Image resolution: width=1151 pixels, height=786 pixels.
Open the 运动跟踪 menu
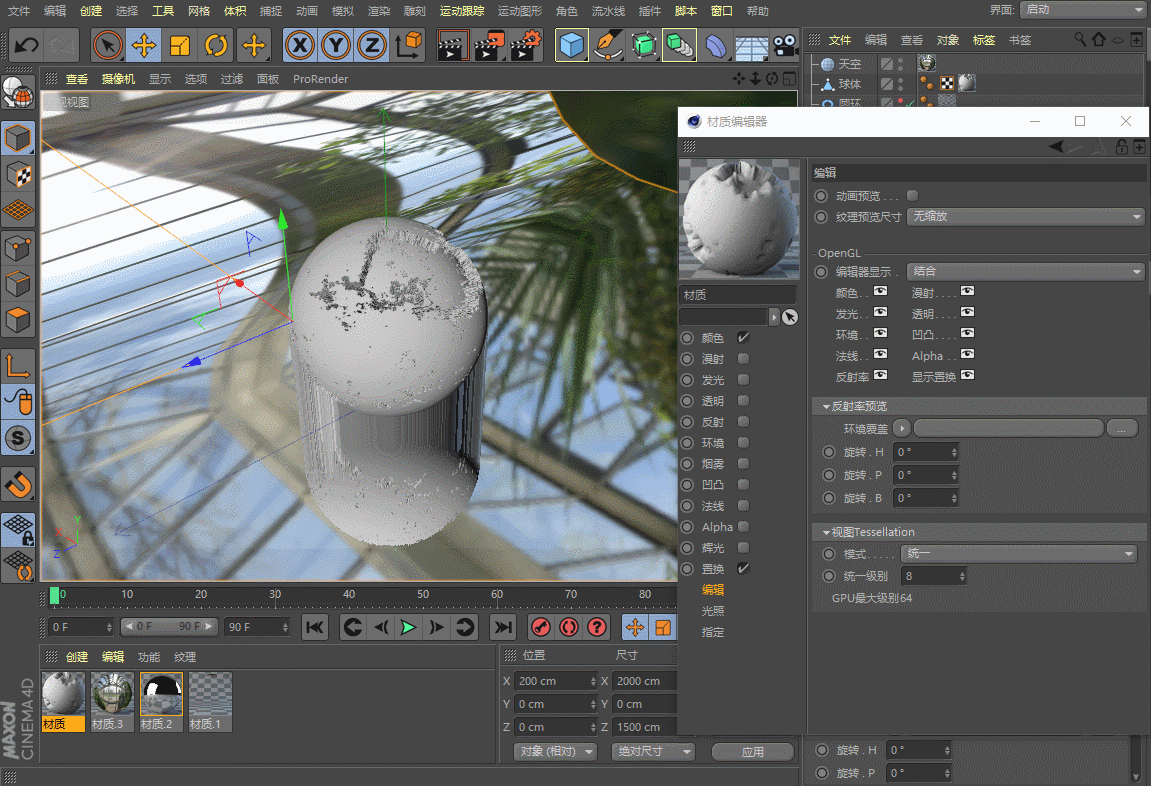461,11
